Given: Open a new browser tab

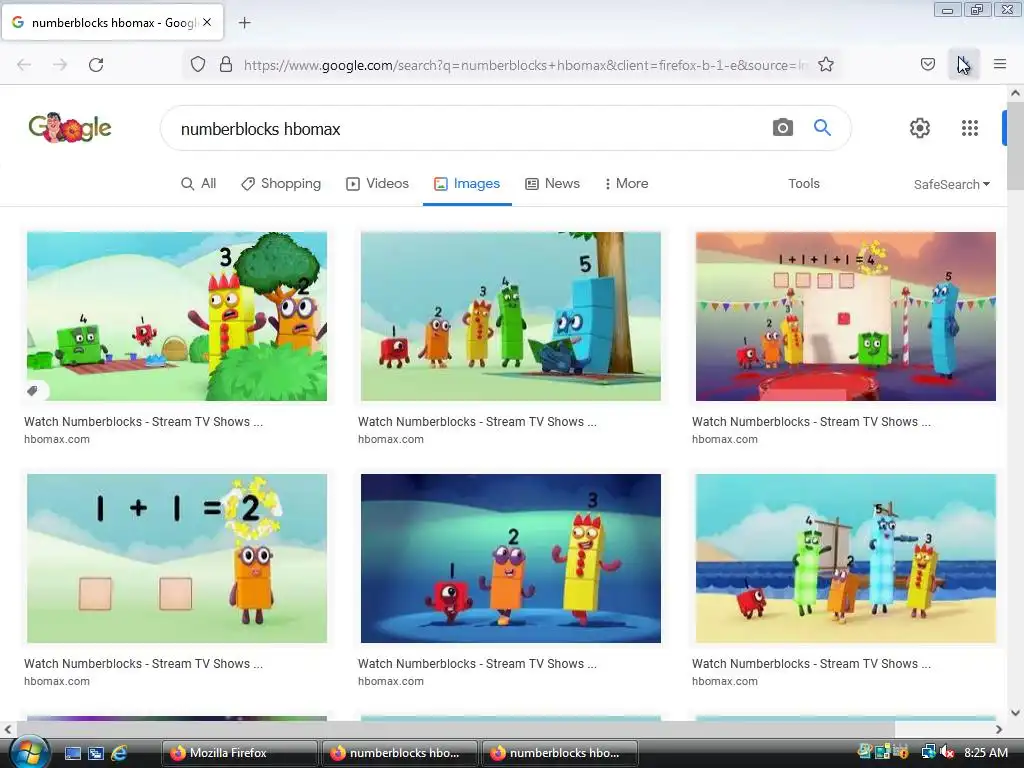Looking at the screenshot, I should pos(244,23).
